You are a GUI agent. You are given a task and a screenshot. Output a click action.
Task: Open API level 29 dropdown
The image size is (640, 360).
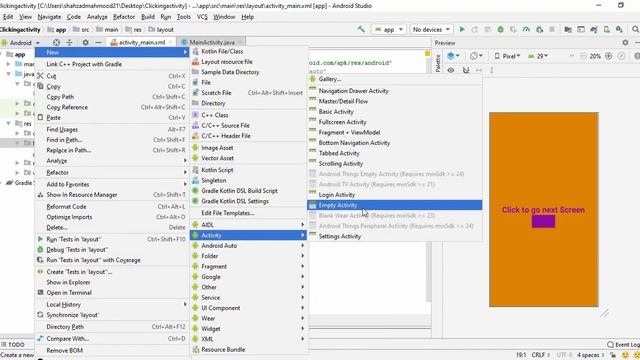pos(538,56)
